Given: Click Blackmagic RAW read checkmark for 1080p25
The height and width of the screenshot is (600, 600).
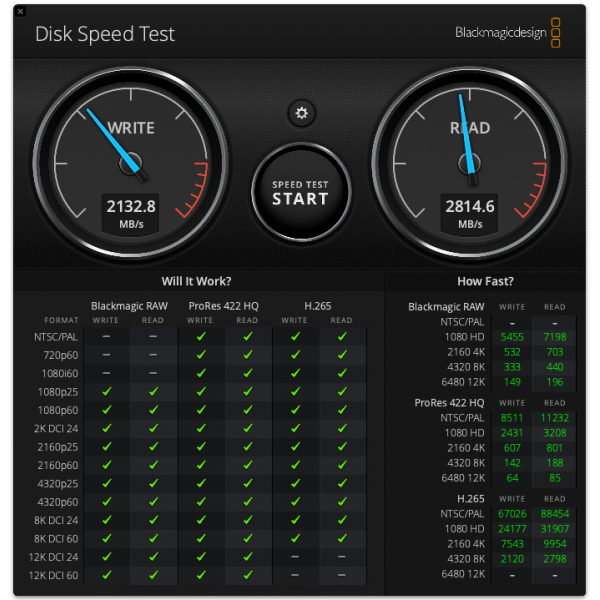Looking at the screenshot, I should coord(153,391).
